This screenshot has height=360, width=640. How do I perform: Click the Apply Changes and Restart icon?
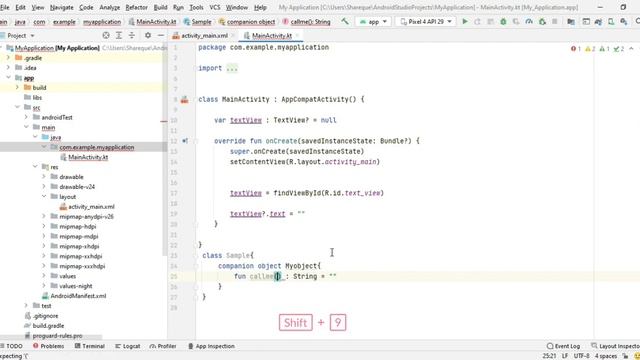(477, 22)
